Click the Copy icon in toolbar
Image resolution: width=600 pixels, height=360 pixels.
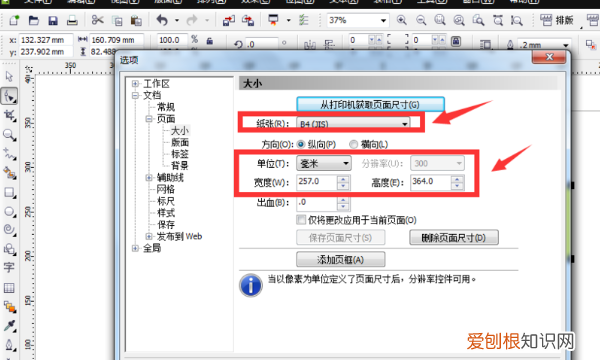click(117, 20)
